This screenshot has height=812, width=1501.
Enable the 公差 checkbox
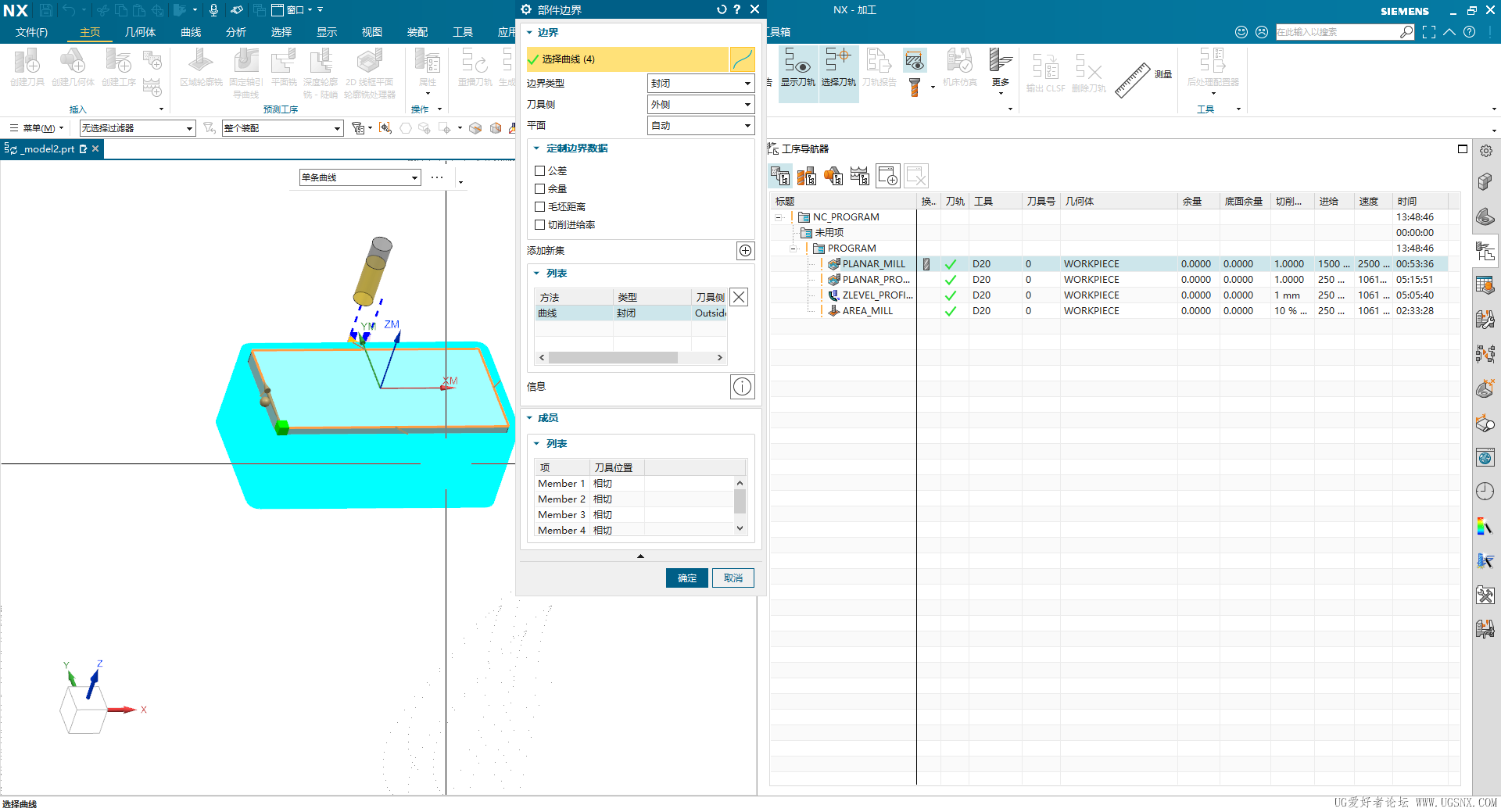click(x=539, y=170)
